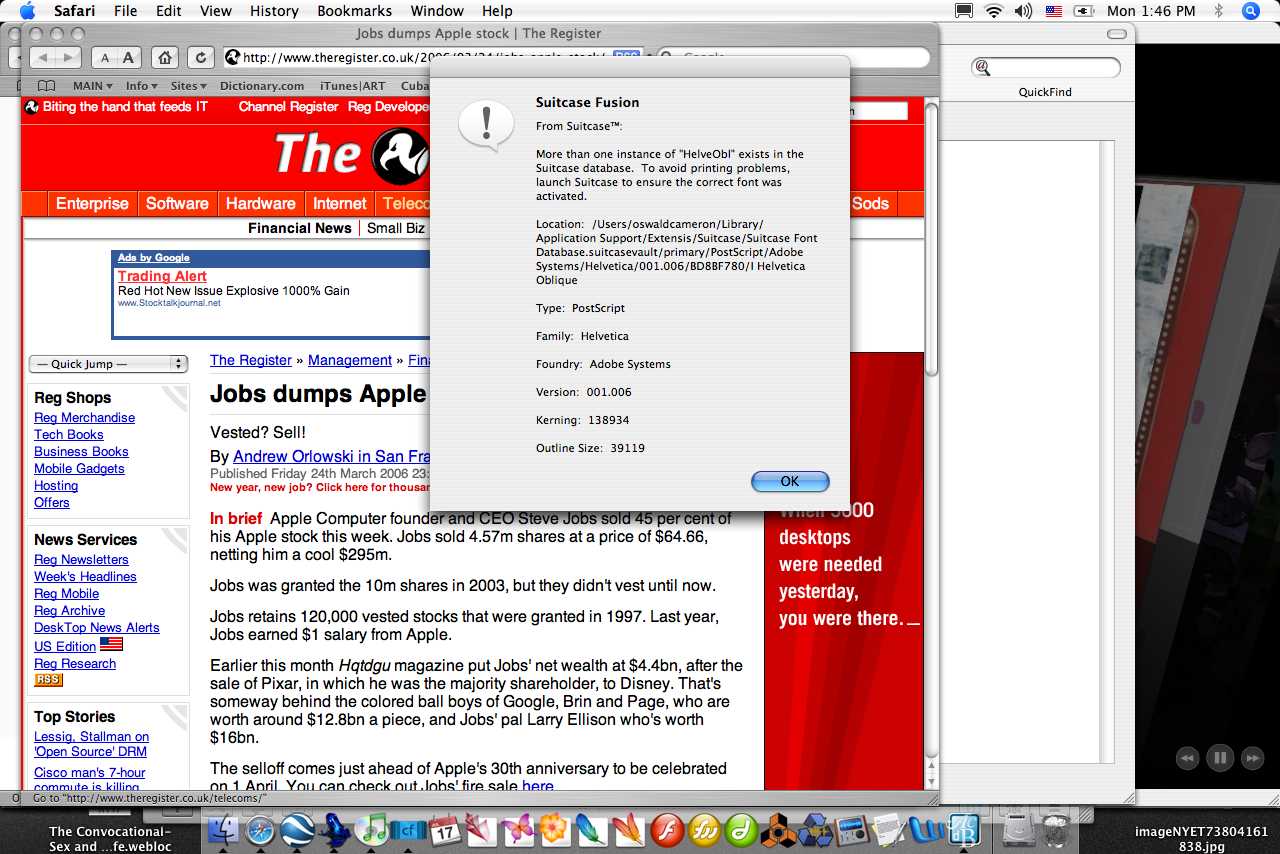This screenshot has height=854, width=1280.
Task: Show all bookmarks book icon
Action: click(x=46, y=86)
